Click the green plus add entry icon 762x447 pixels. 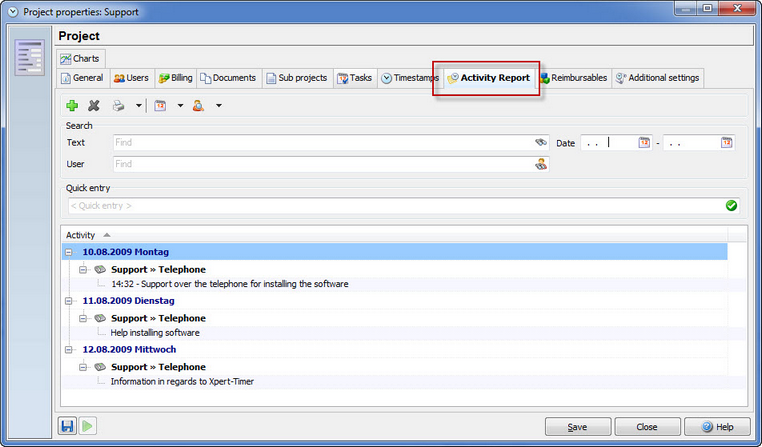[72, 105]
